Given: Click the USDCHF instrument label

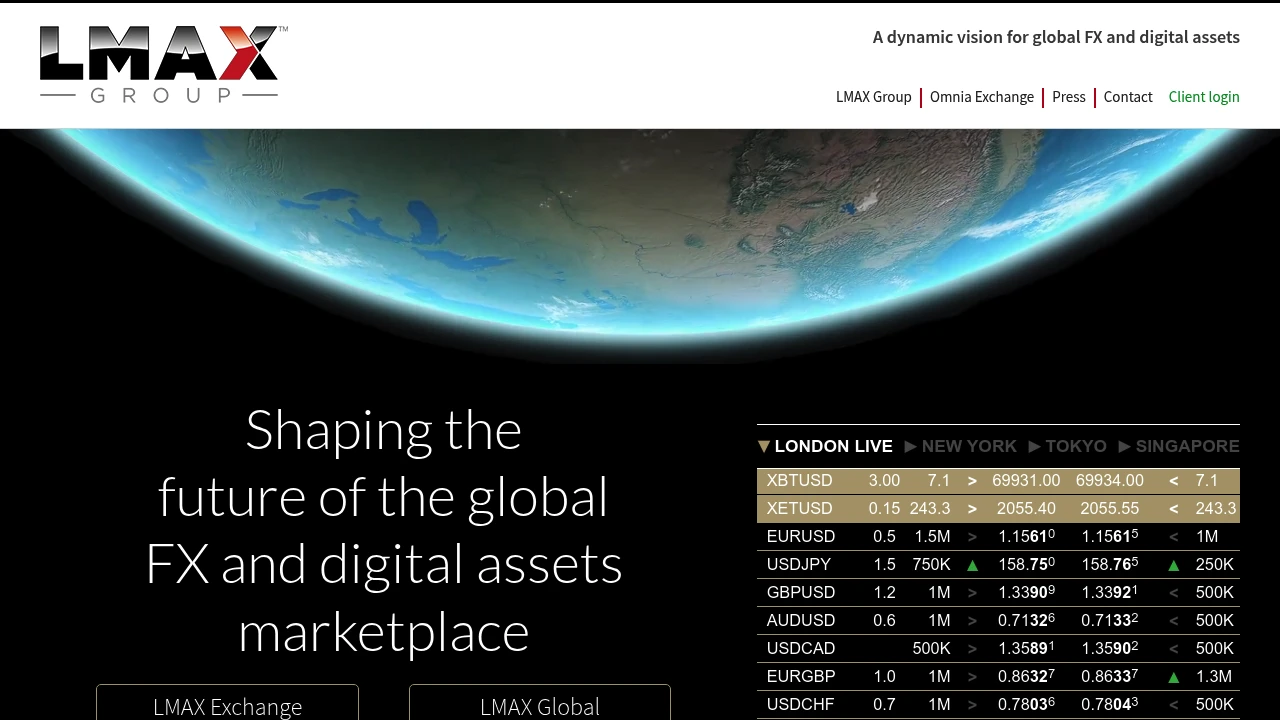Looking at the screenshot, I should point(800,705).
